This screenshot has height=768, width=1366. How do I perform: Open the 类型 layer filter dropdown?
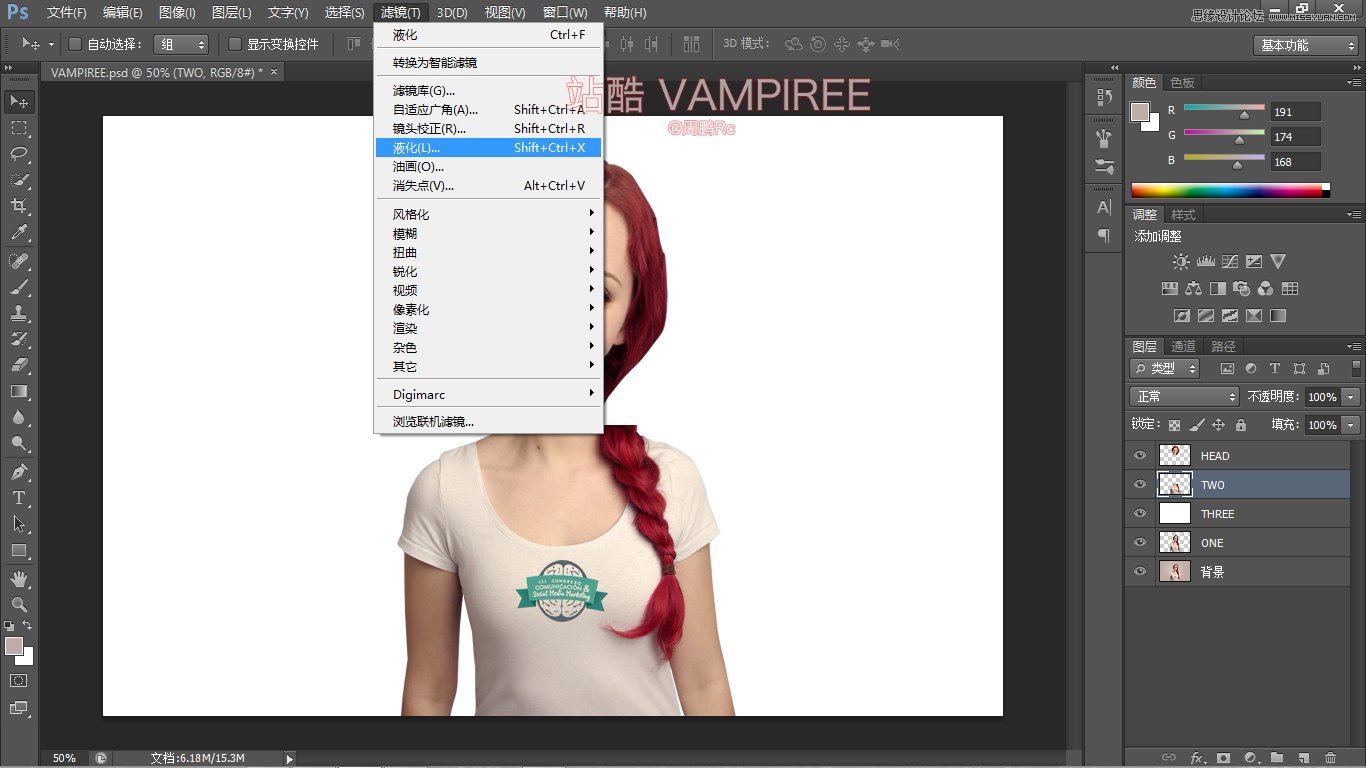(x=1165, y=368)
